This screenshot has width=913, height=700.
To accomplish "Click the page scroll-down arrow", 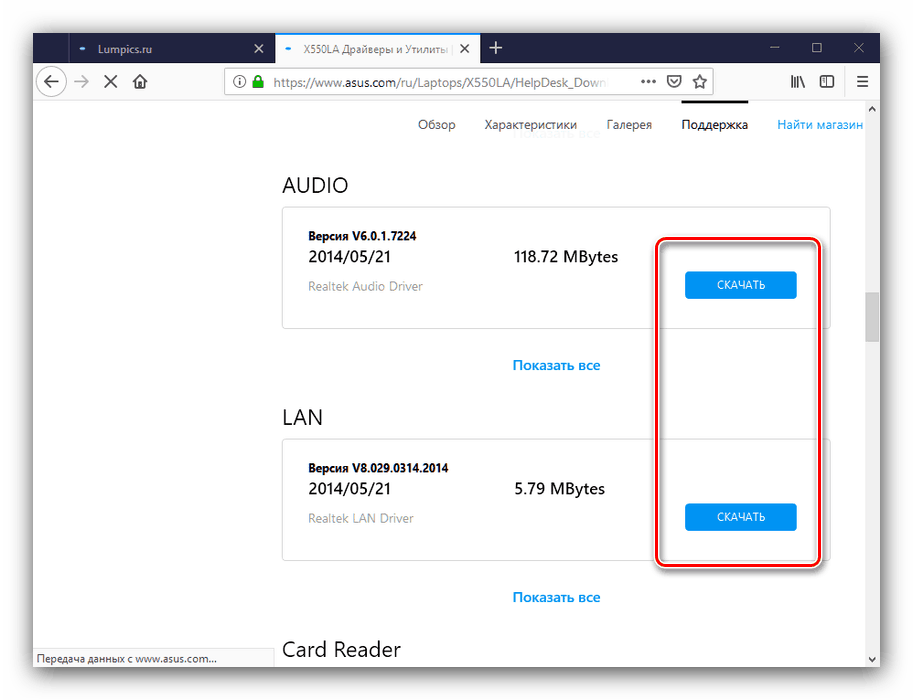I will point(872,660).
